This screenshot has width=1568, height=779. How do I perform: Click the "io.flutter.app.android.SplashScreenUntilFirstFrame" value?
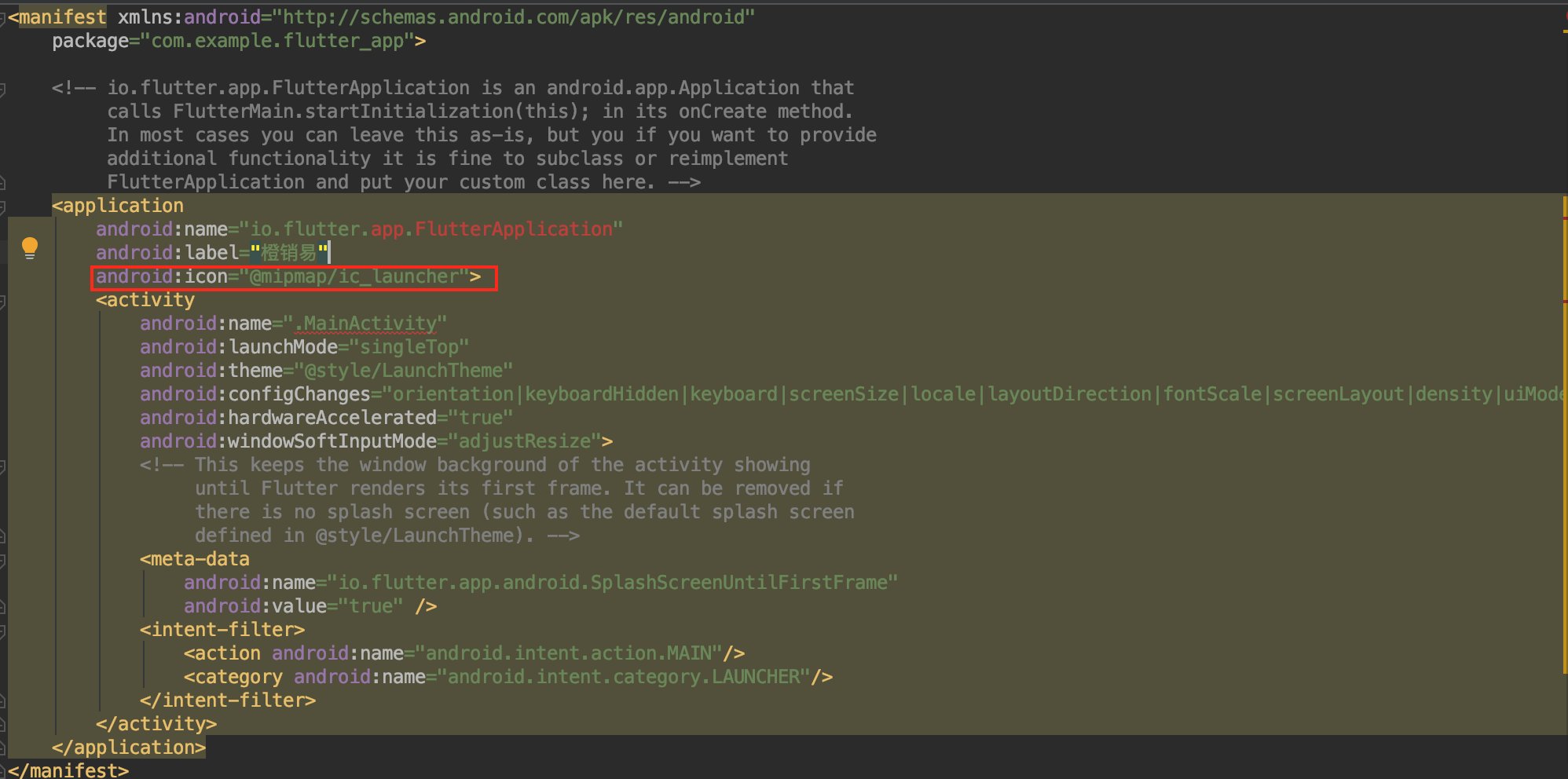tap(613, 583)
